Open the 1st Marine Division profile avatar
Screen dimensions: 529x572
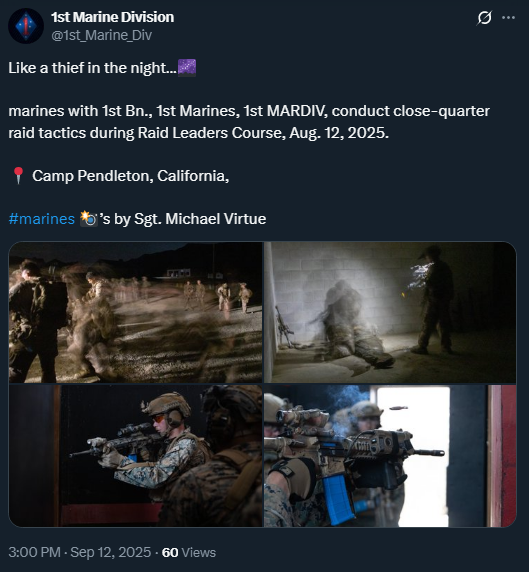click(x=26, y=26)
